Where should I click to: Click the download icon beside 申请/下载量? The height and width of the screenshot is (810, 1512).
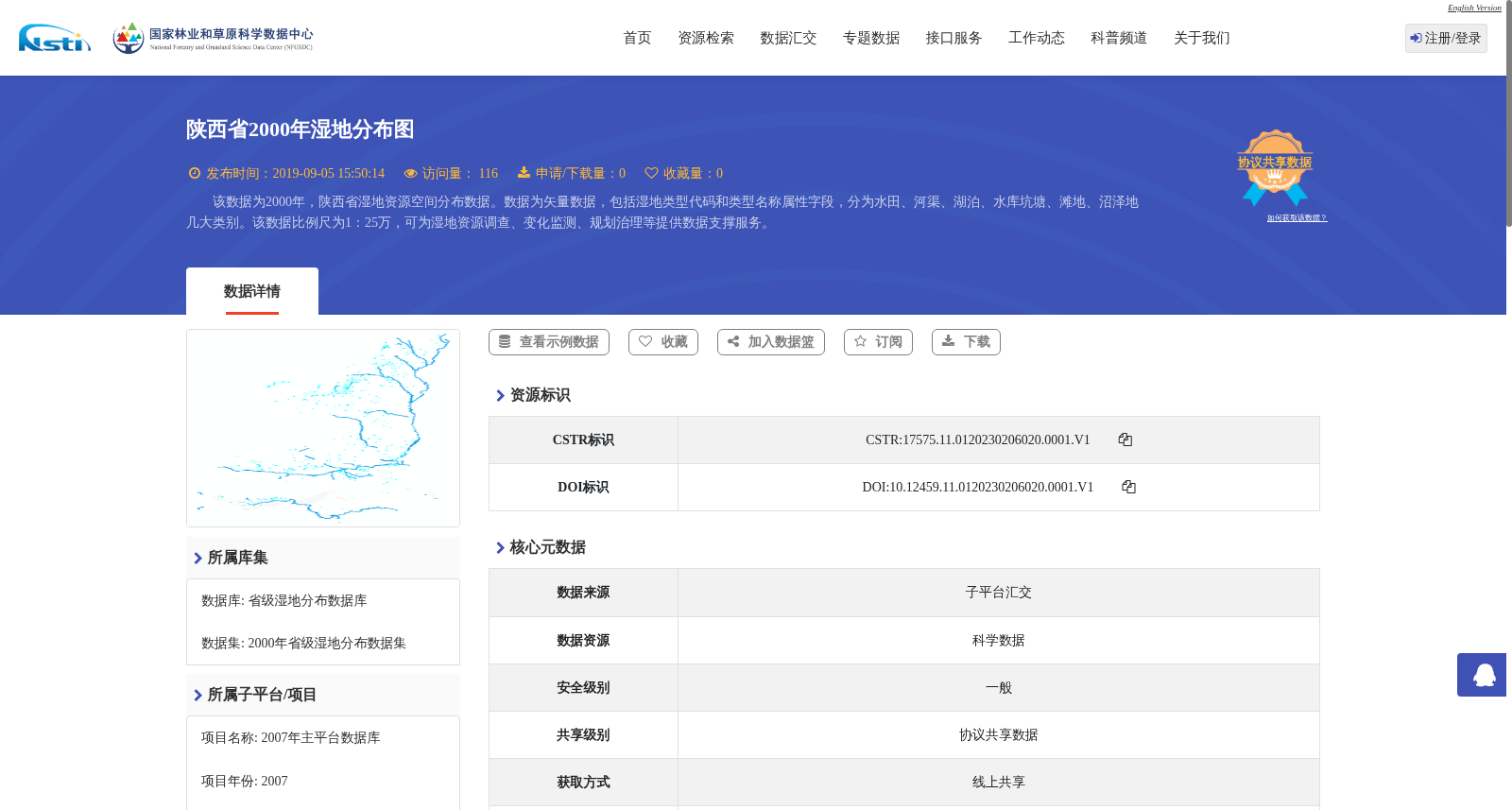point(524,173)
